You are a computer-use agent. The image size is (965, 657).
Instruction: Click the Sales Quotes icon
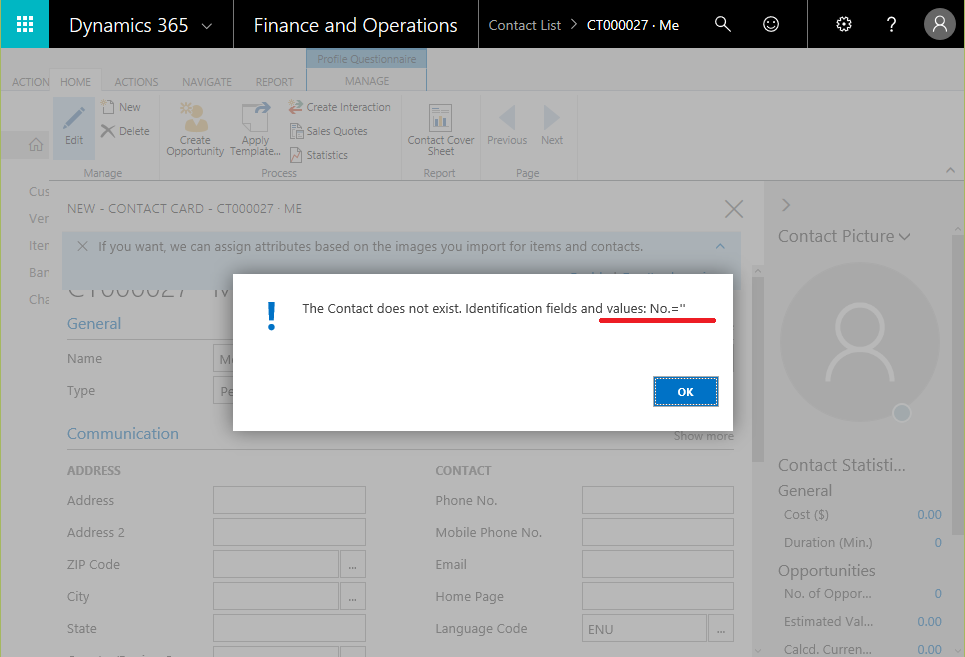click(x=297, y=131)
